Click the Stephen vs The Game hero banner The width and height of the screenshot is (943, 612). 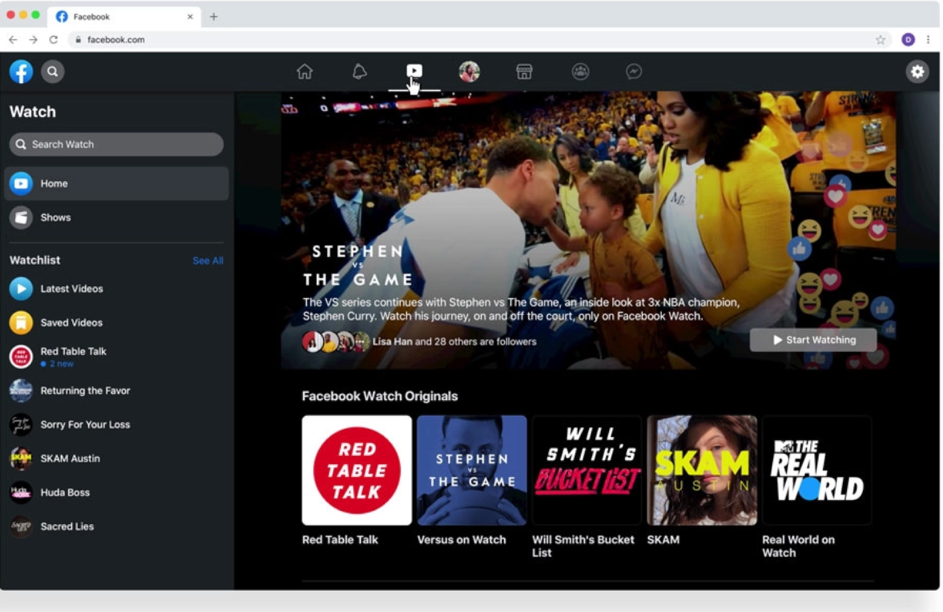click(x=588, y=230)
